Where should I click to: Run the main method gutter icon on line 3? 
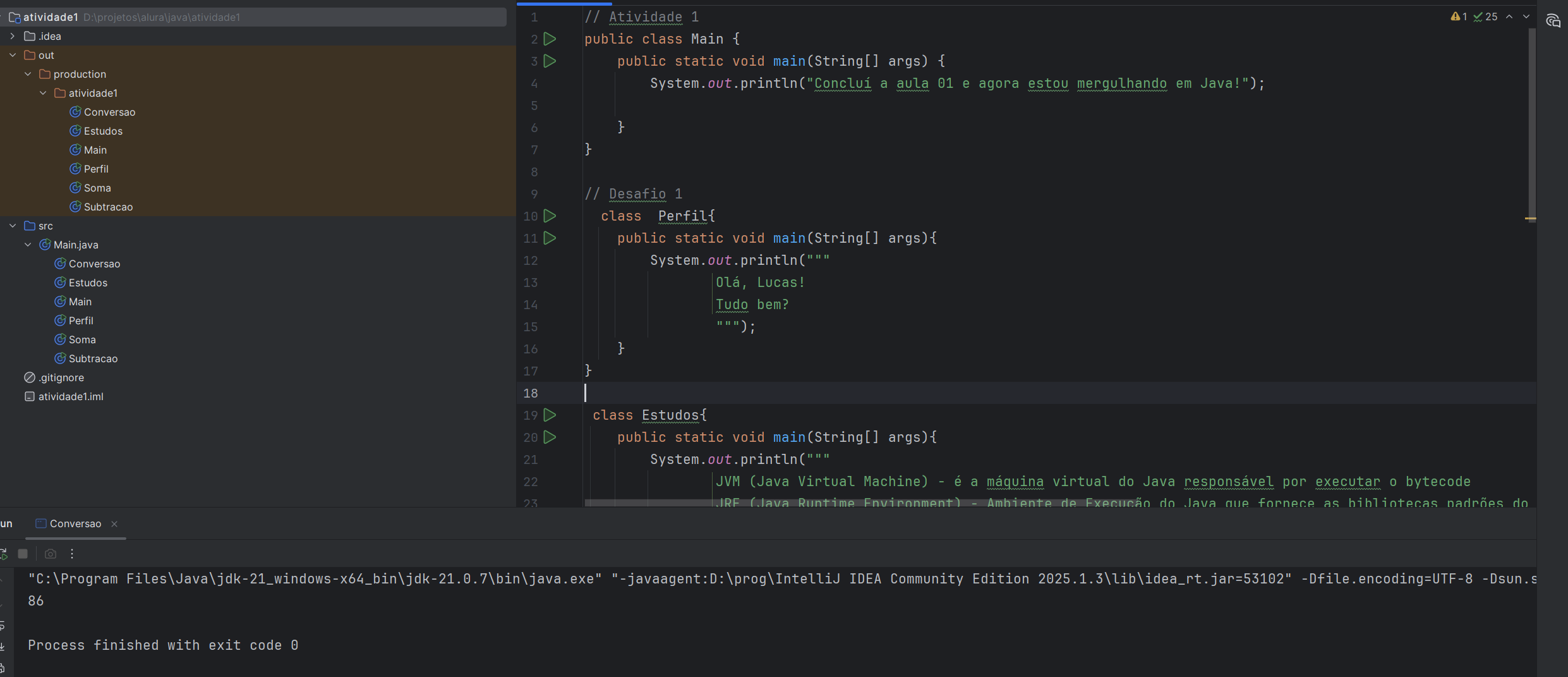pos(550,61)
